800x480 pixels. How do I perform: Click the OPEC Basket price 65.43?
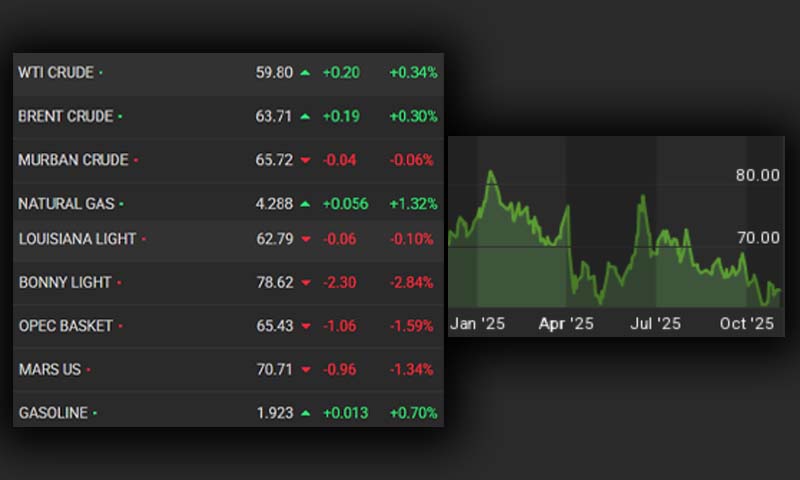pyautogui.click(x=274, y=326)
